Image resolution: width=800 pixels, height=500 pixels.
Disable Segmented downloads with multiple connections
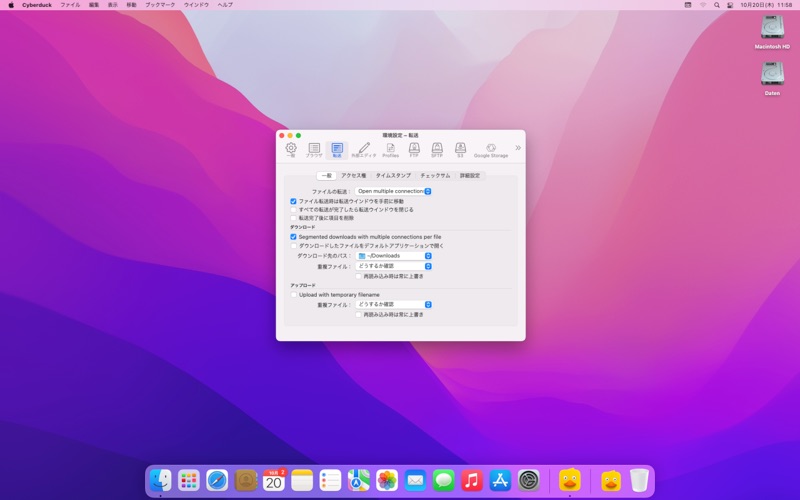(293, 237)
